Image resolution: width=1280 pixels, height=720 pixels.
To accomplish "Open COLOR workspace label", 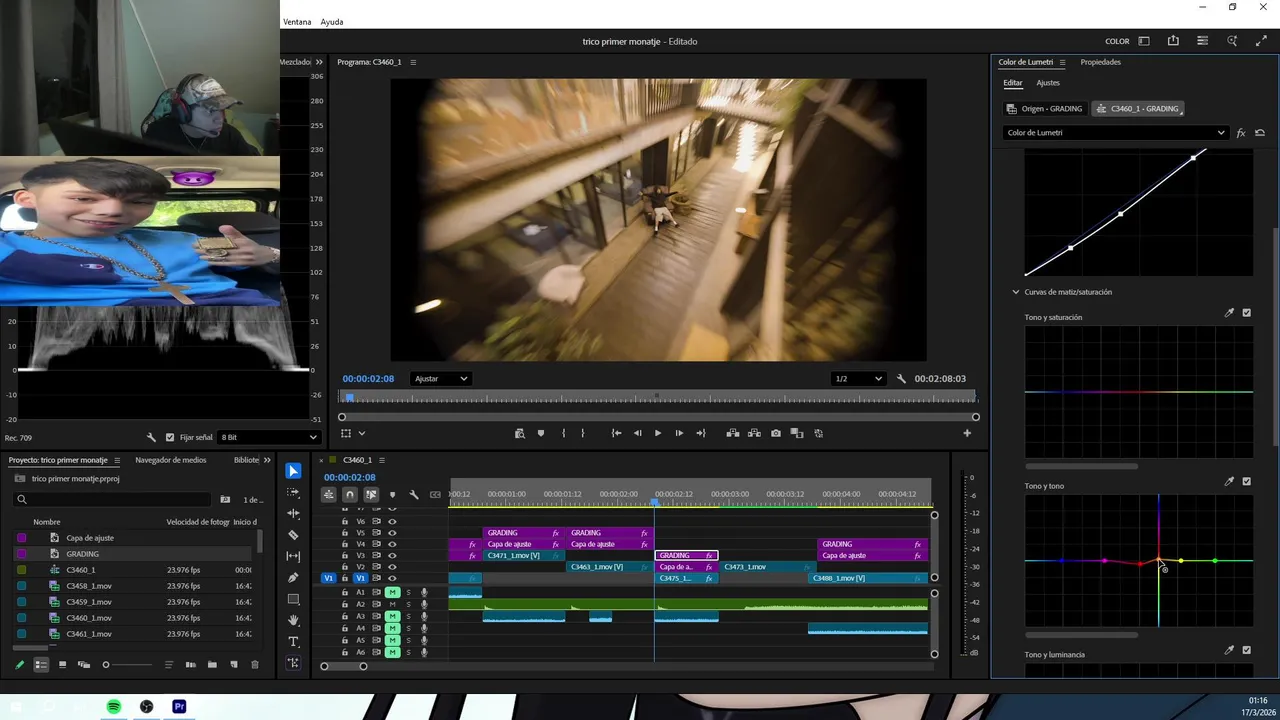I will coord(1117,41).
